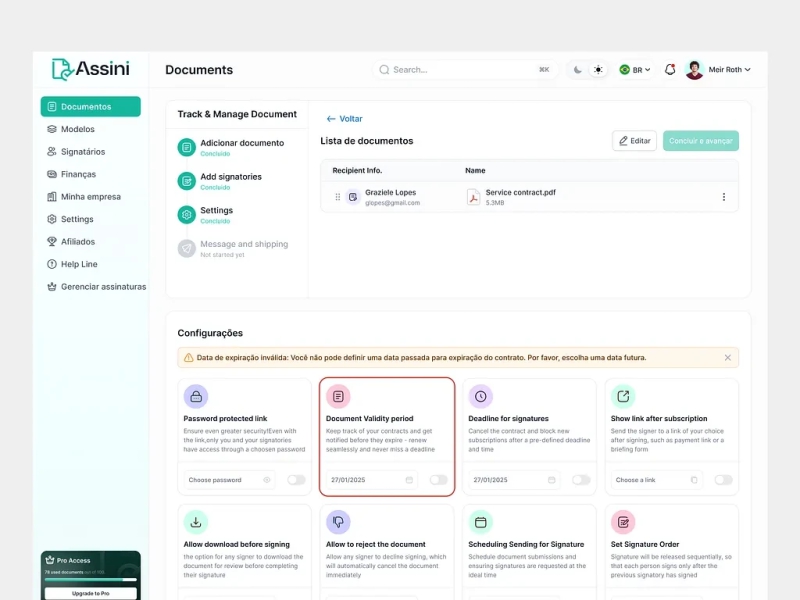This screenshot has width=800, height=600.
Task: Show password with the eye icon
Action: click(x=266, y=480)
